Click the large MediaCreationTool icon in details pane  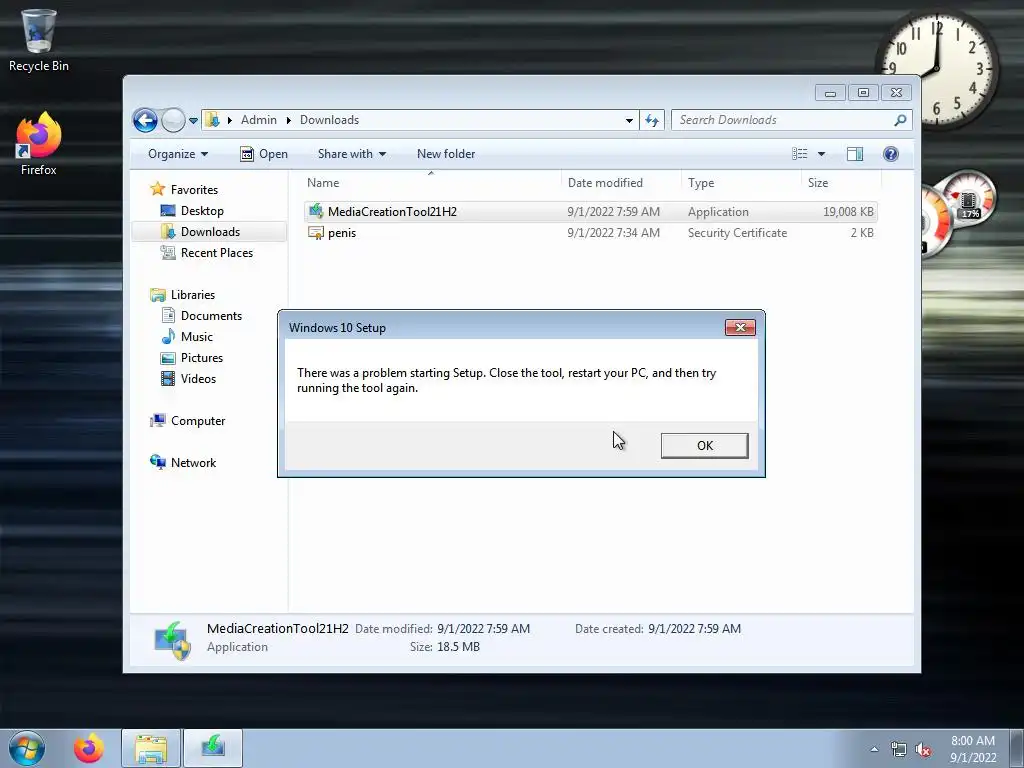click(172, 641)
